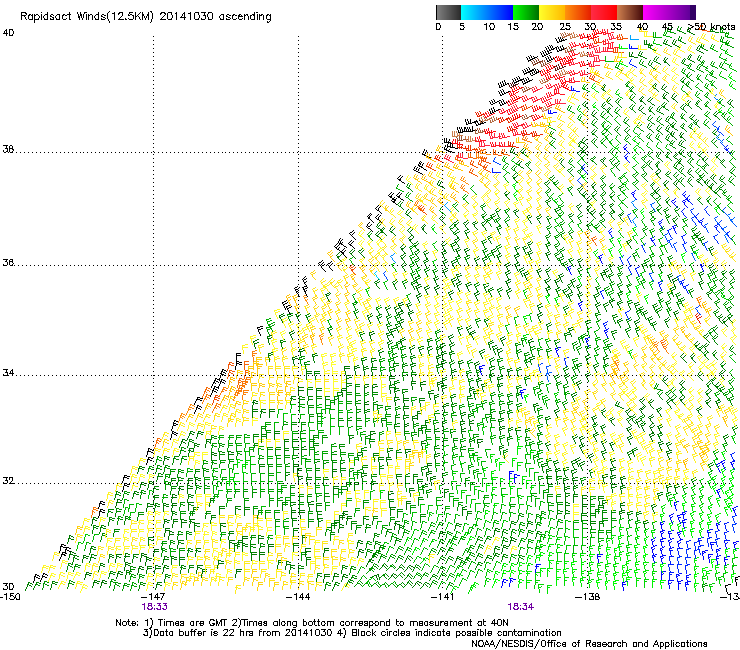Screen dimensions: 740x650
Task: Click the latitude label '30'
Action: (8, 587)
